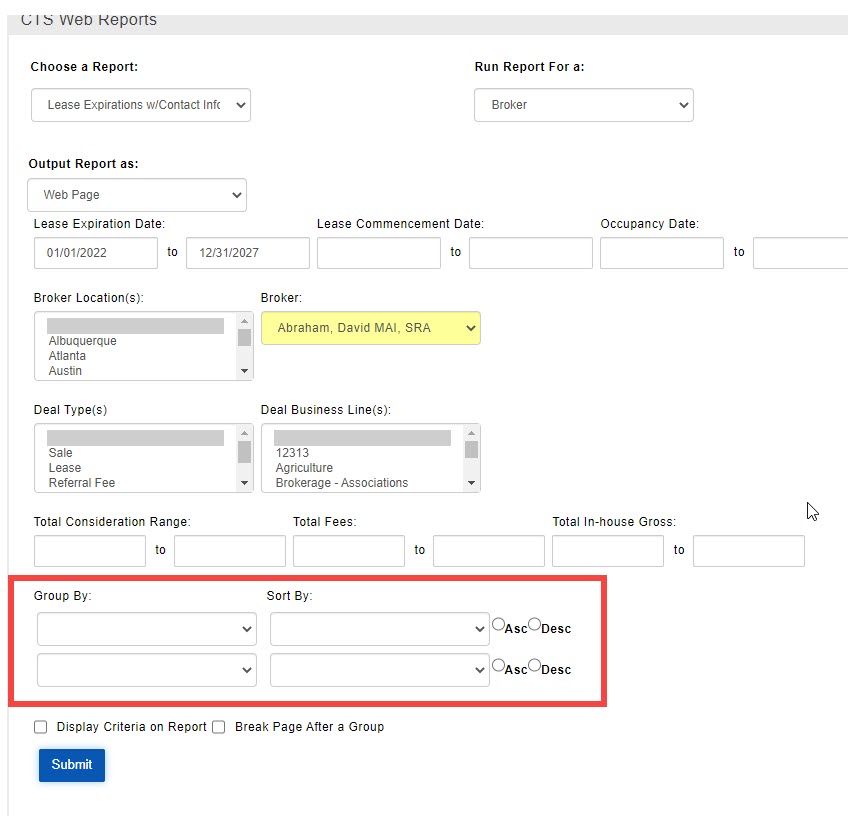Check Break Page After a Group
This screenshot has width=848, height=816.
click(x=219, y=727)
